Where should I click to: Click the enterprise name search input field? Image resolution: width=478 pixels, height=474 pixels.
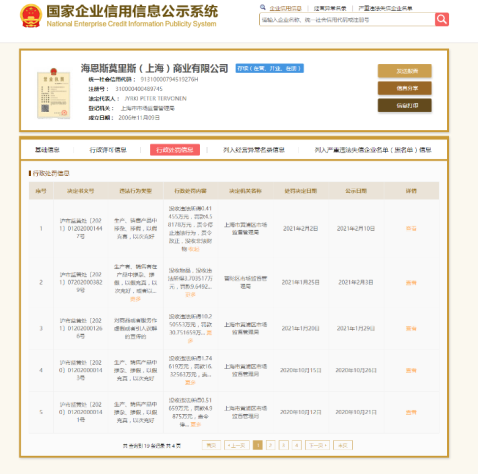point(347,20)
